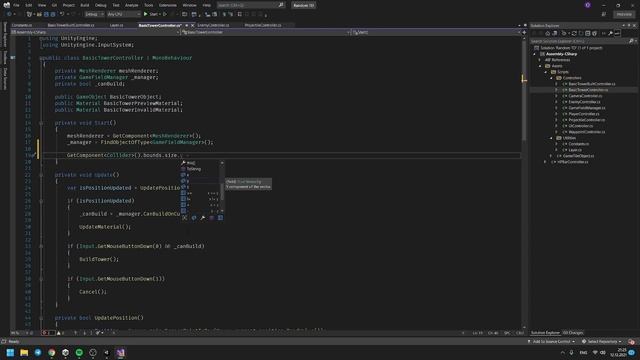Open the Debug menu

click(x=100, y=5)
